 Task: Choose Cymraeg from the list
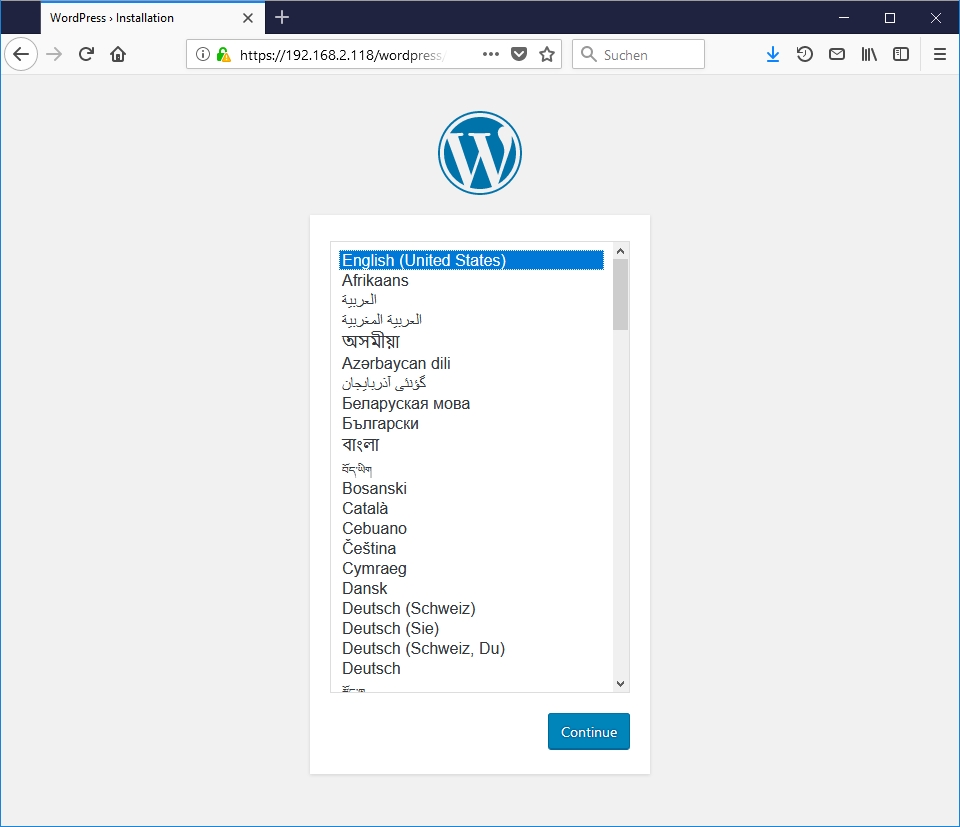tap(471, 569)
